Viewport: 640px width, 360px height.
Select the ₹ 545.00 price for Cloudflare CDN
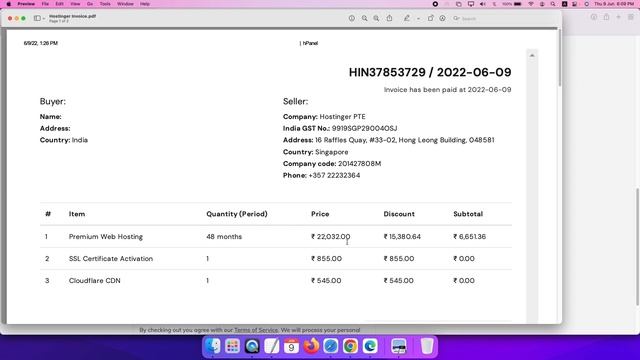pyautogui.click(x=326, y=281)
